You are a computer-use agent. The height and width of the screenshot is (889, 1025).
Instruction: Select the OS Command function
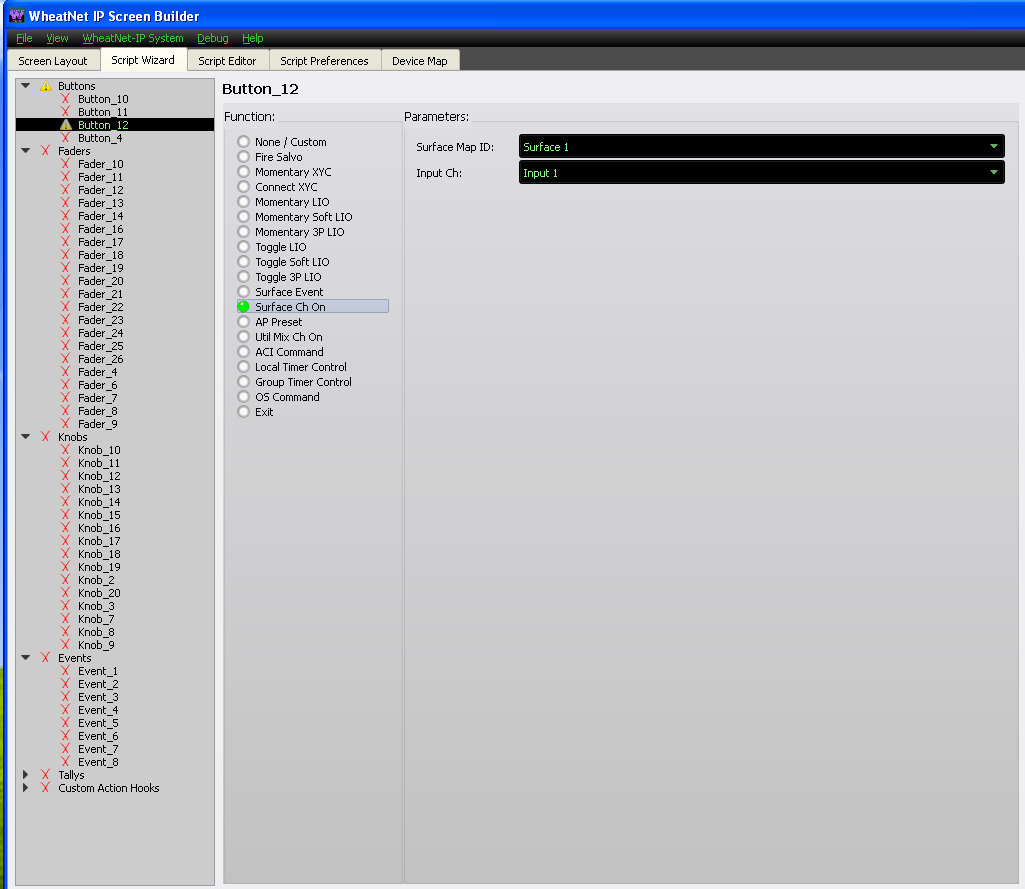click(x=242, y=397)
